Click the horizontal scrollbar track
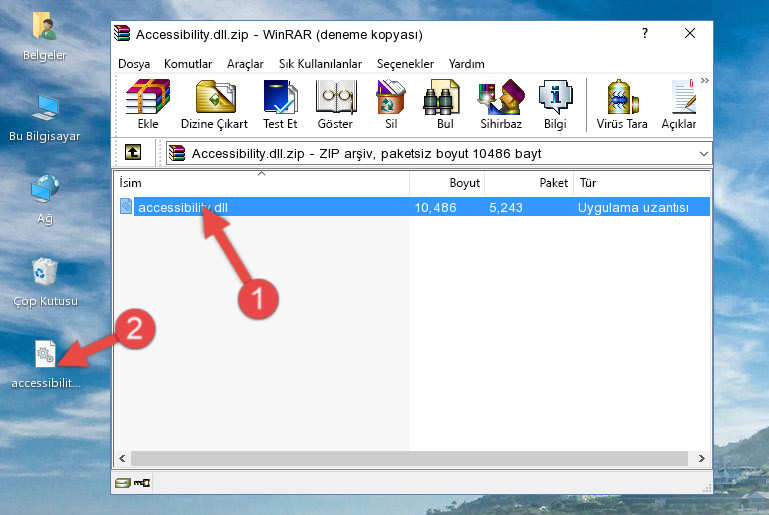769x515 pixels. pos(409,458)
